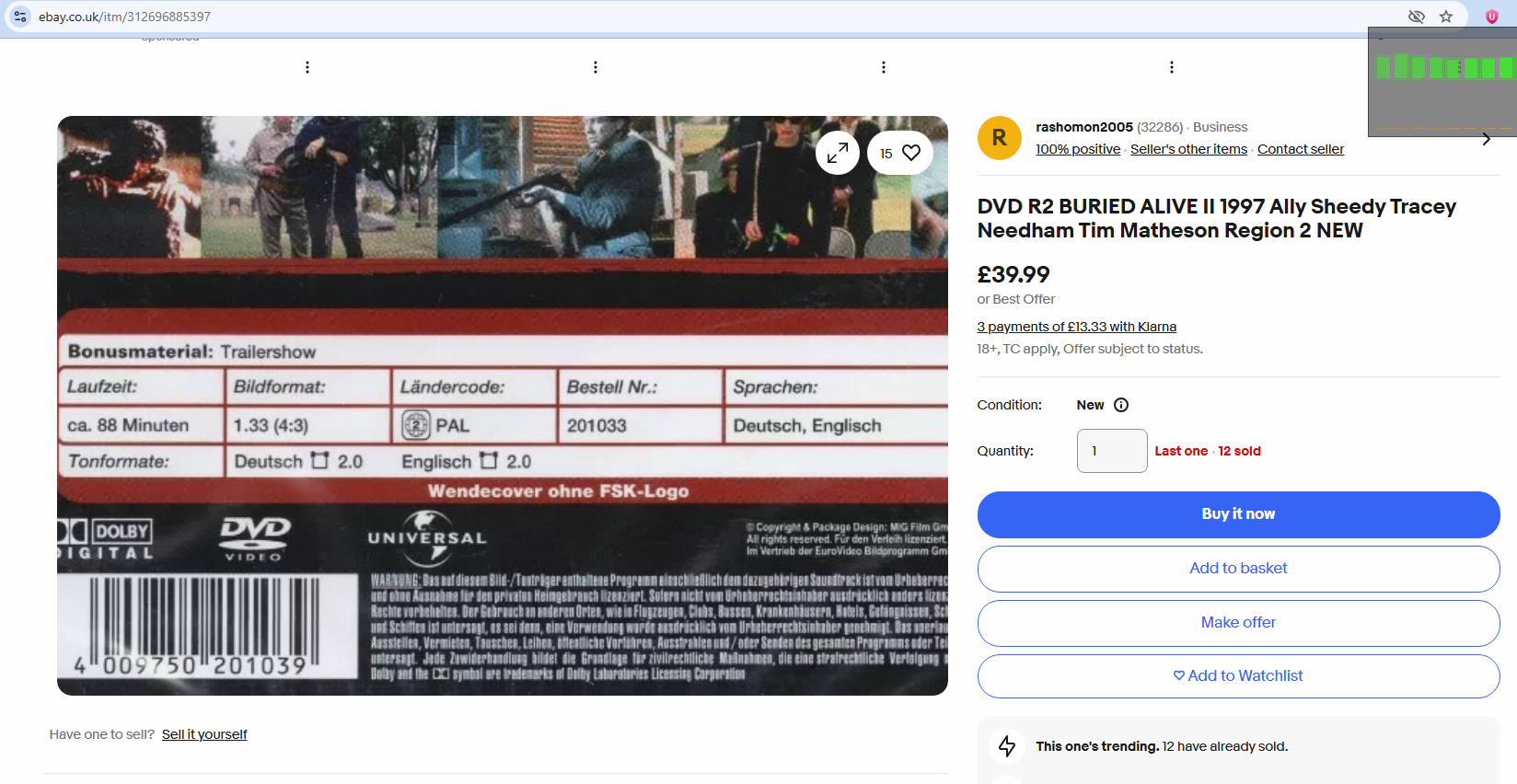
Task: Open second sponsored item's three-dot menu
Action: 596,67
